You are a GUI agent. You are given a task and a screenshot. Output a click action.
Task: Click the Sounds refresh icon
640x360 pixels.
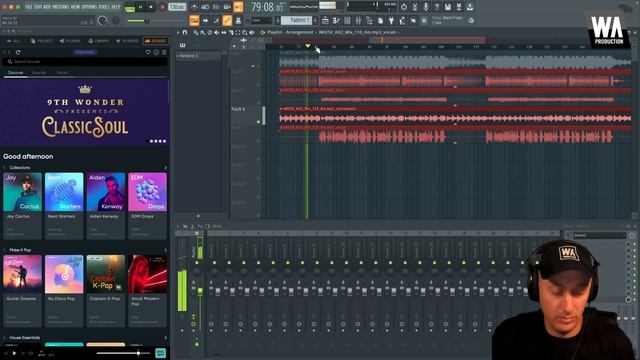pyautogui.click(x=18, y=52)
